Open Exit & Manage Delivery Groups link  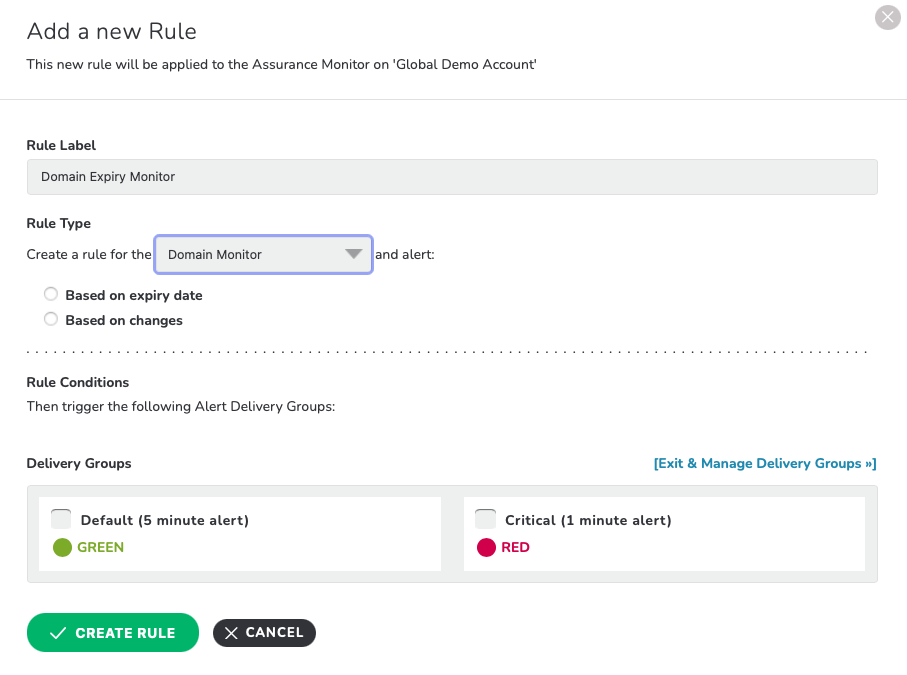pos(765,463)
